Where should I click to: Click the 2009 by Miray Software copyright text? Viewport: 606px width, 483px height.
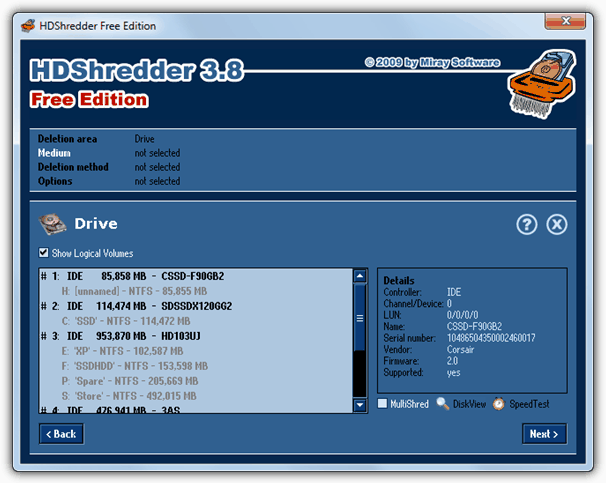pos(432,62)
